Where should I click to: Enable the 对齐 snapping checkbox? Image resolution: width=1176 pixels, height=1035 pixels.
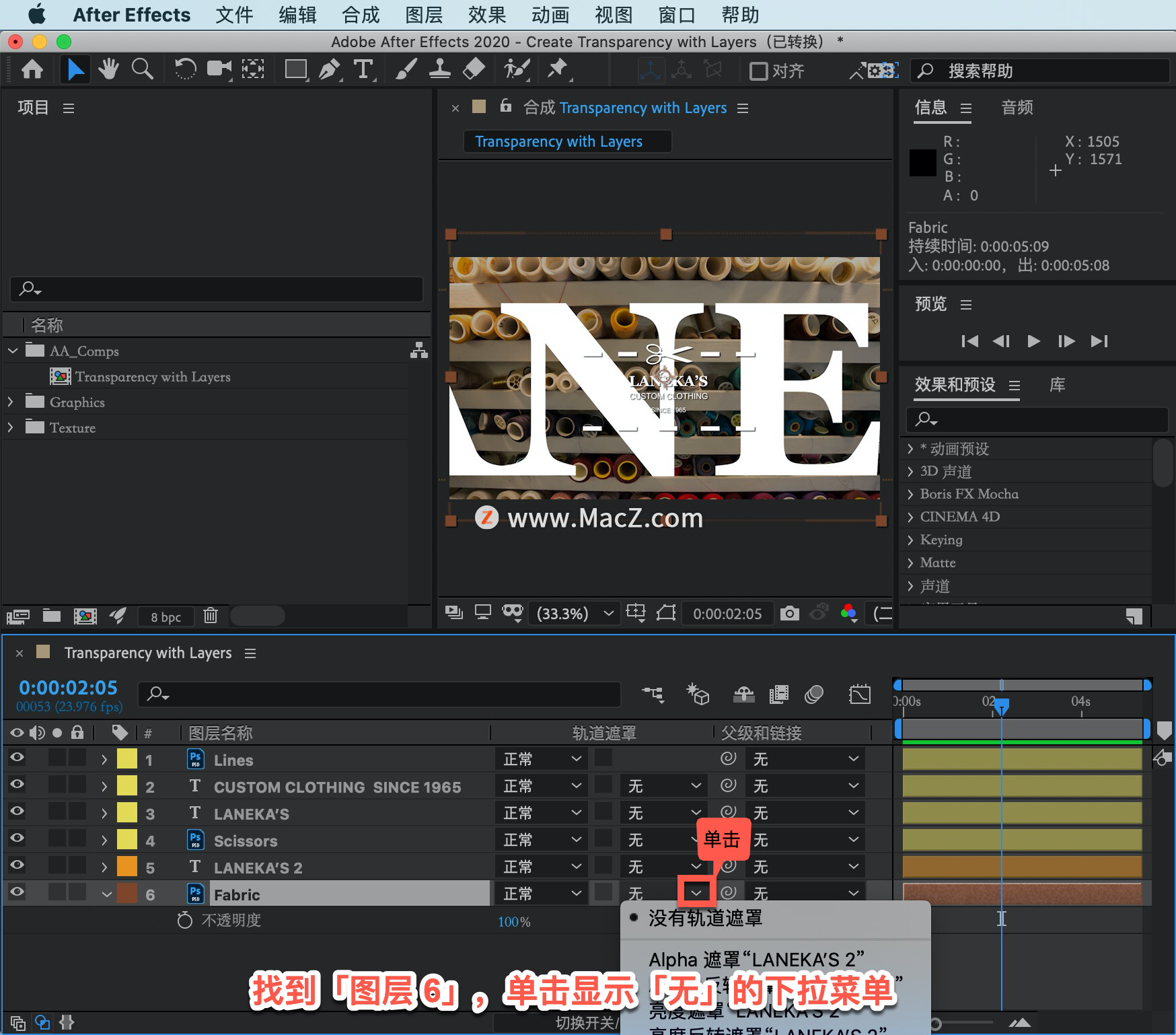pos(759,71)
